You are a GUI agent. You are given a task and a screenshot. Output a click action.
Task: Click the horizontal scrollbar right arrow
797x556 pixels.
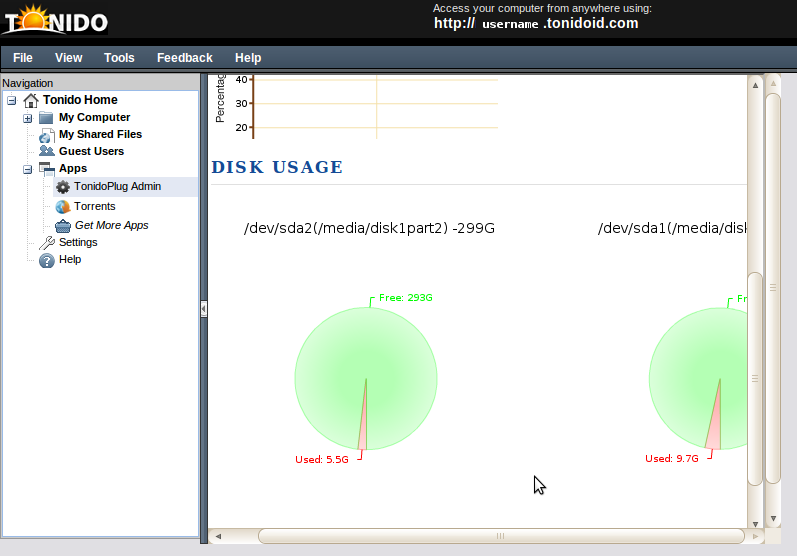click(x=738, y=536)
